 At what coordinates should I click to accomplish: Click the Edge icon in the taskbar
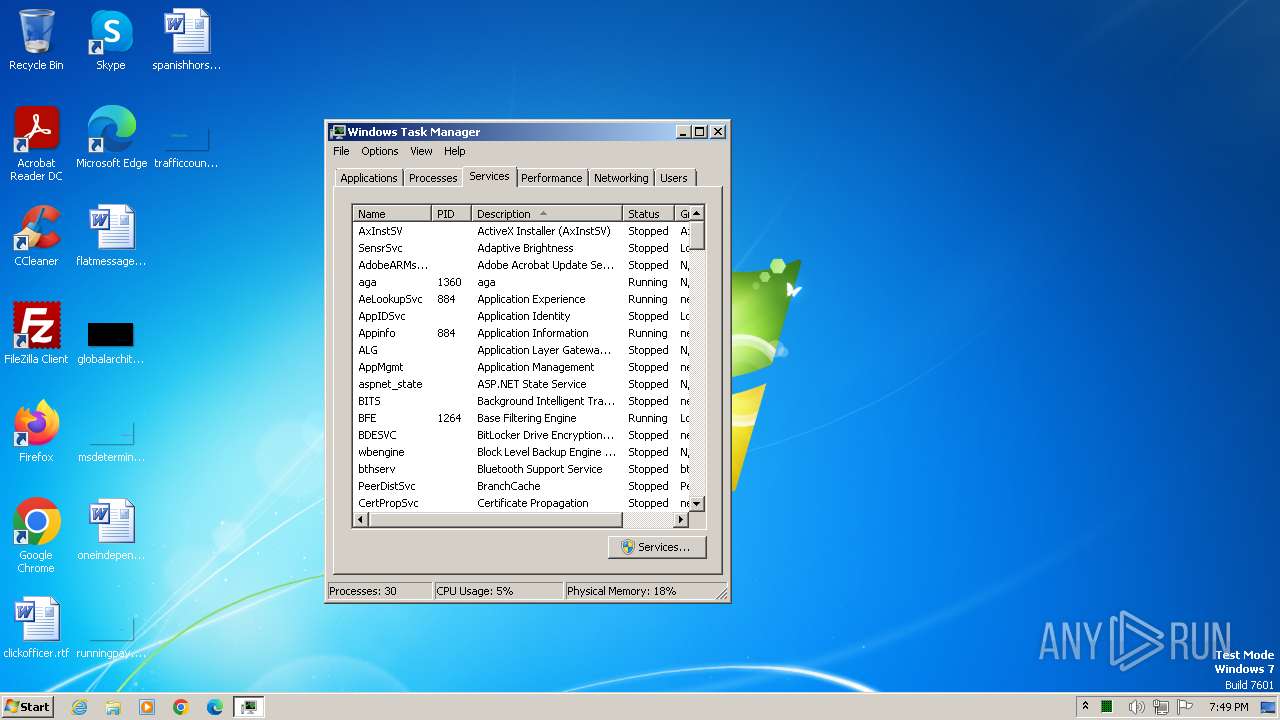pos(215,707)
